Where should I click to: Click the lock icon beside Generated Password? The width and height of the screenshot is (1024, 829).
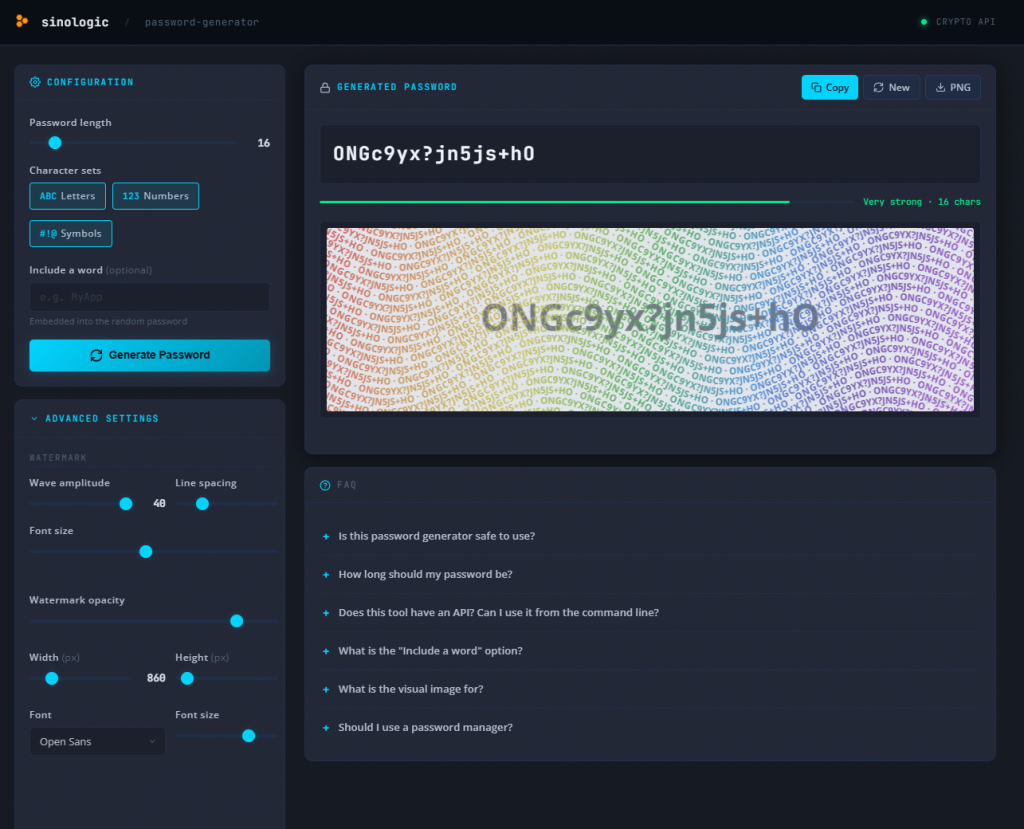click(325, 88)
